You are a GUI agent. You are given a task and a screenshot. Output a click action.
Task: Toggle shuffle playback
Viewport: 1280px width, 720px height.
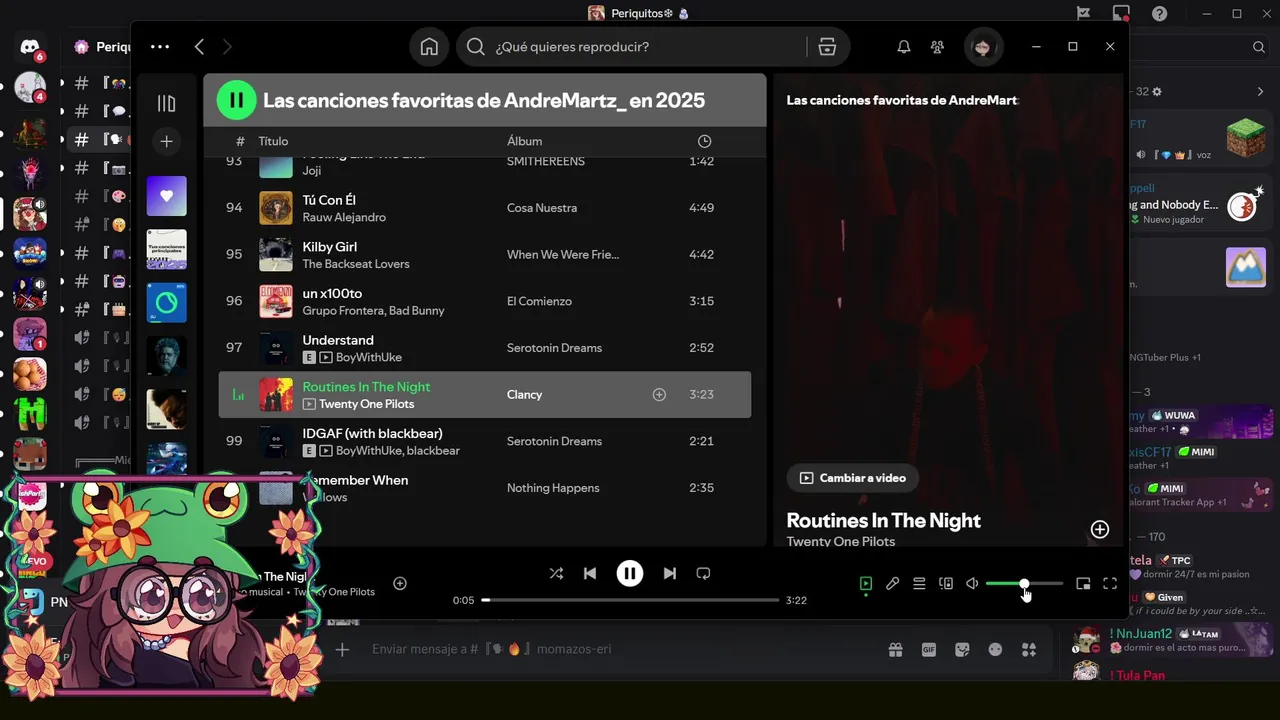(556, 573)
